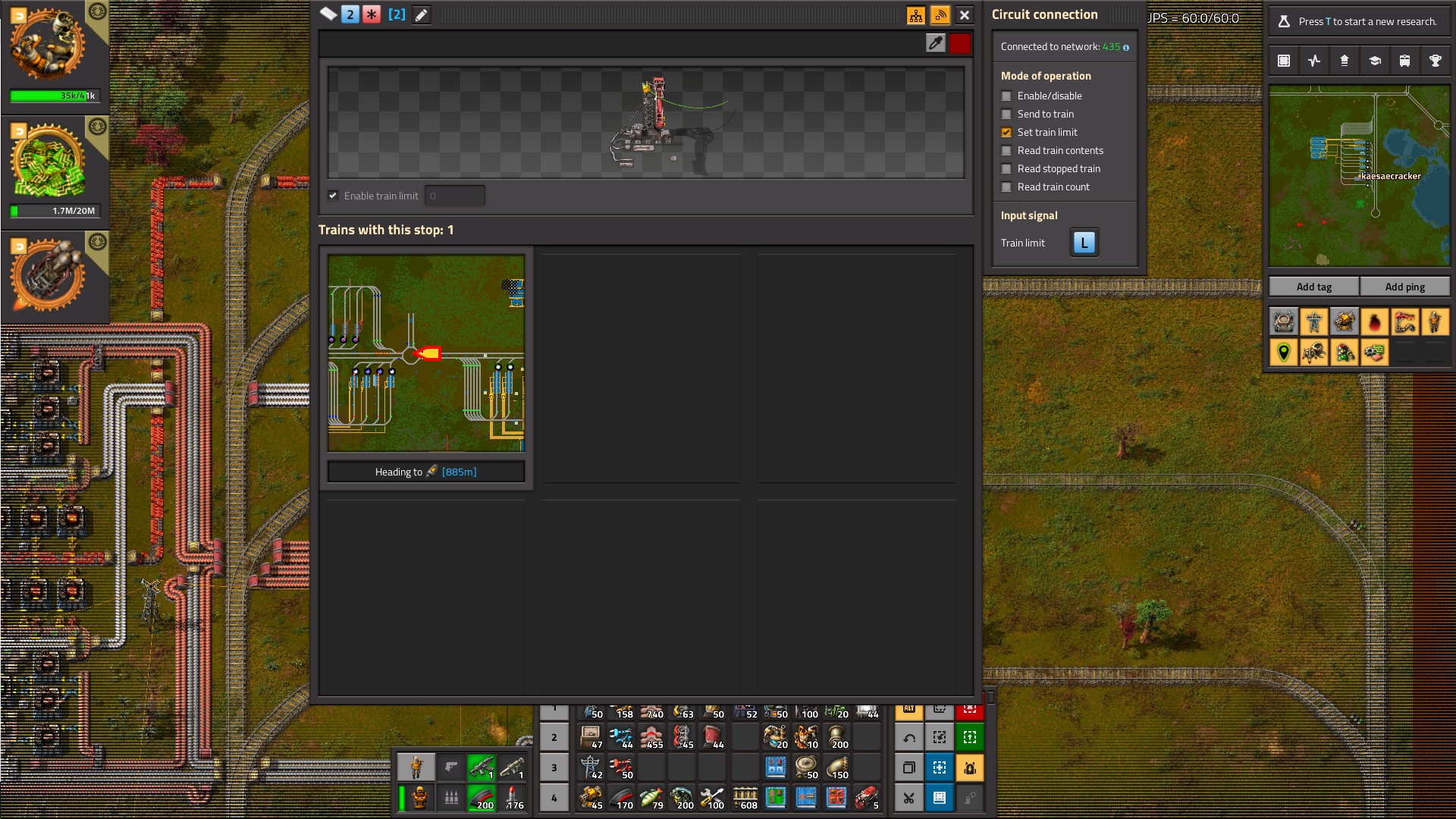Select quickbar row 4
Screen dimensions: 1456x819
pos(554,798)
